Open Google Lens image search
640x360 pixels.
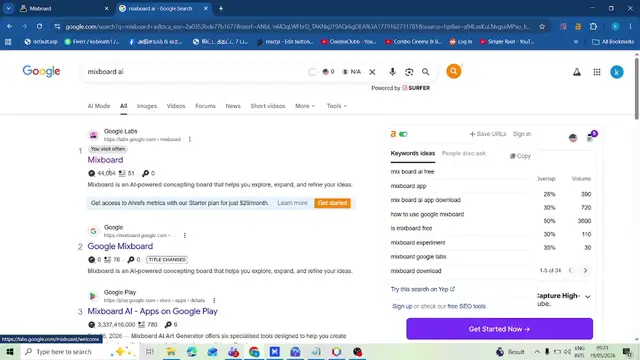coord(409,72)
